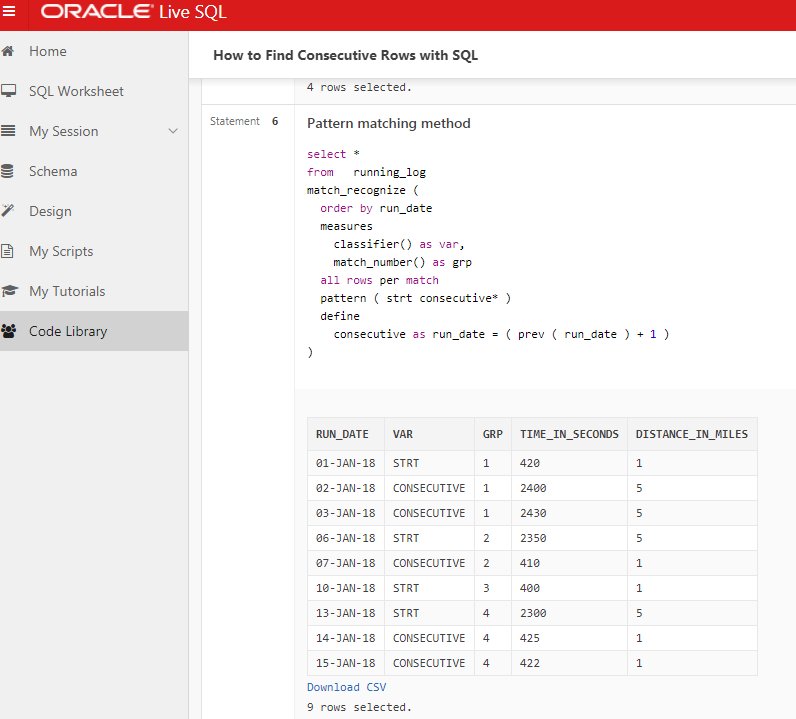
Task: Click the Oracle Live SQL logo
Action: tap(133, 12)
